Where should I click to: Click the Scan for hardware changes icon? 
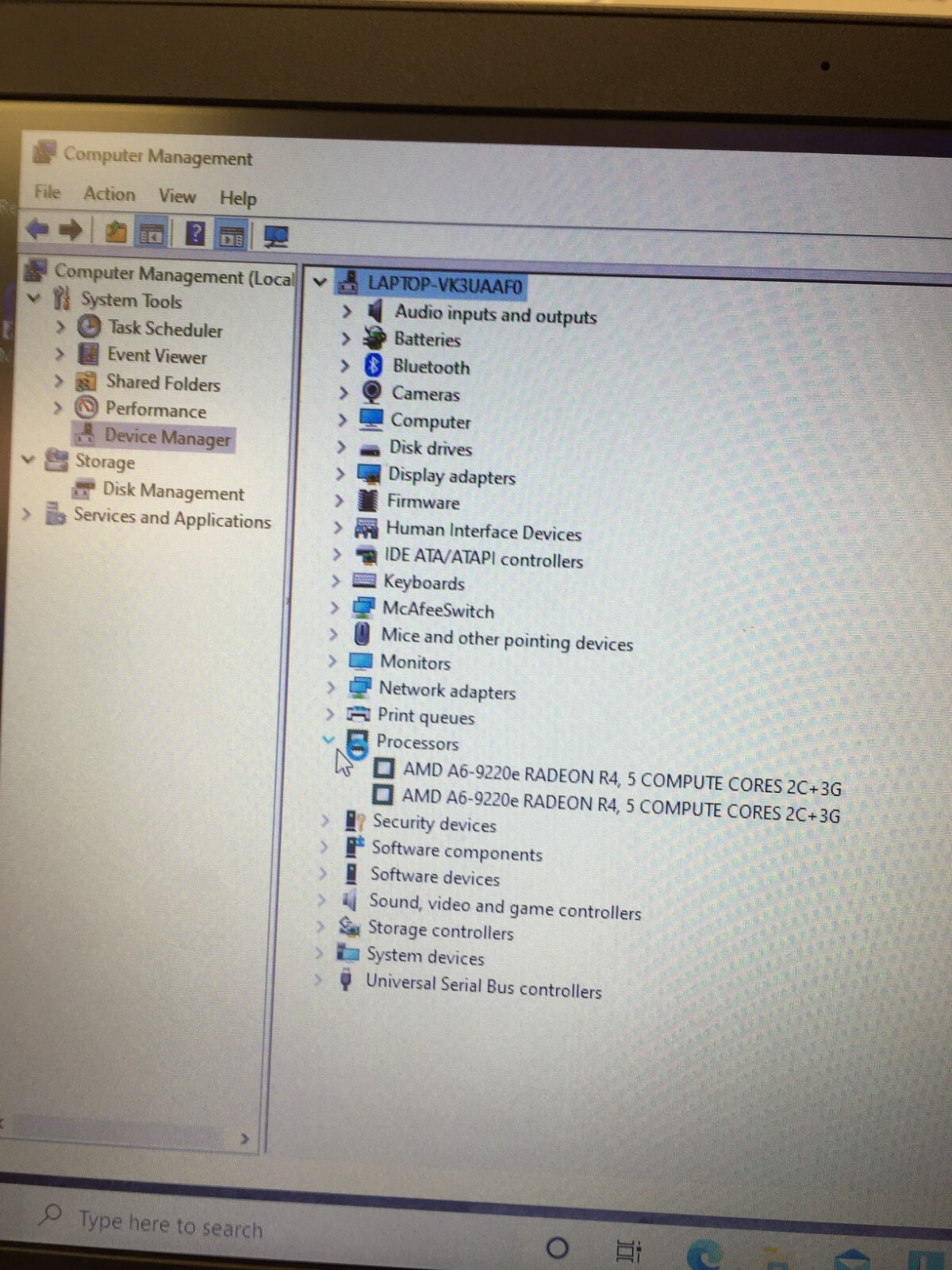[276, 237]
